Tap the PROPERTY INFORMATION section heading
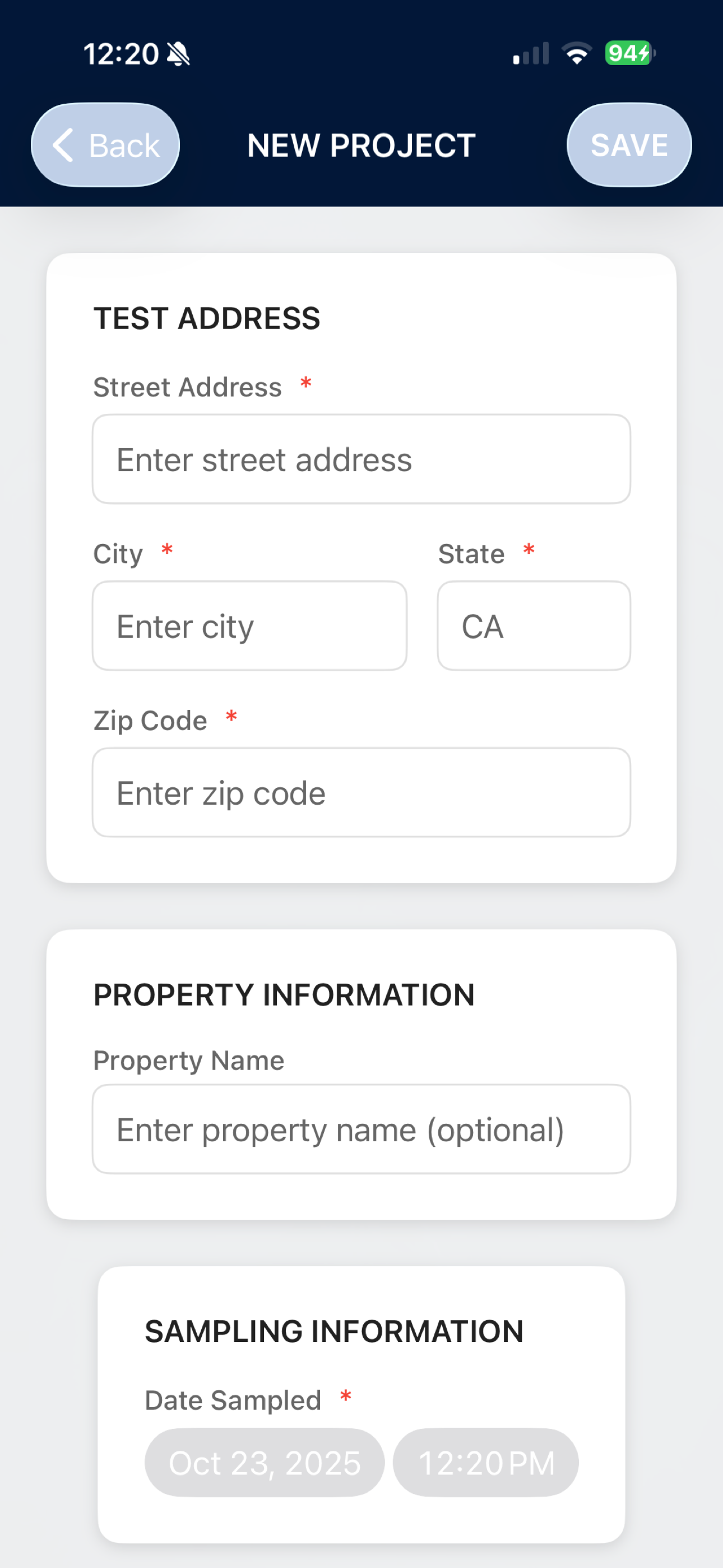723x1568 pixels. [x=284, y=995]
